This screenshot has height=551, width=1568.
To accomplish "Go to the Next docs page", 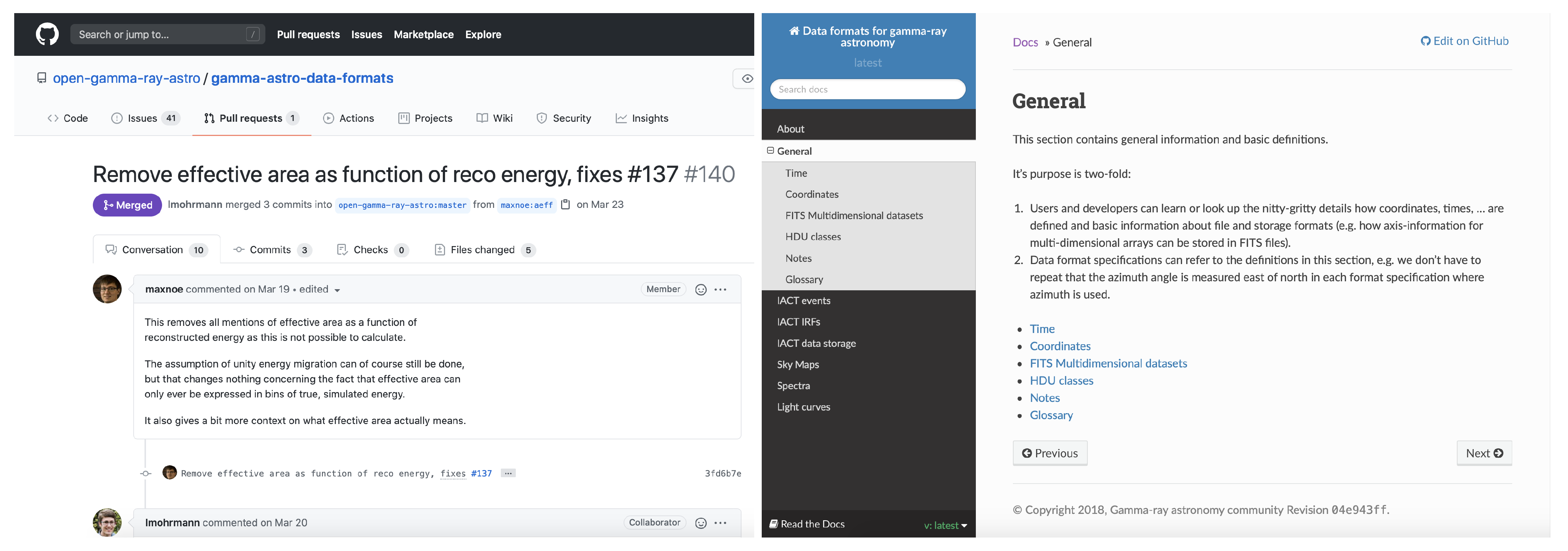I will 1483,453.
